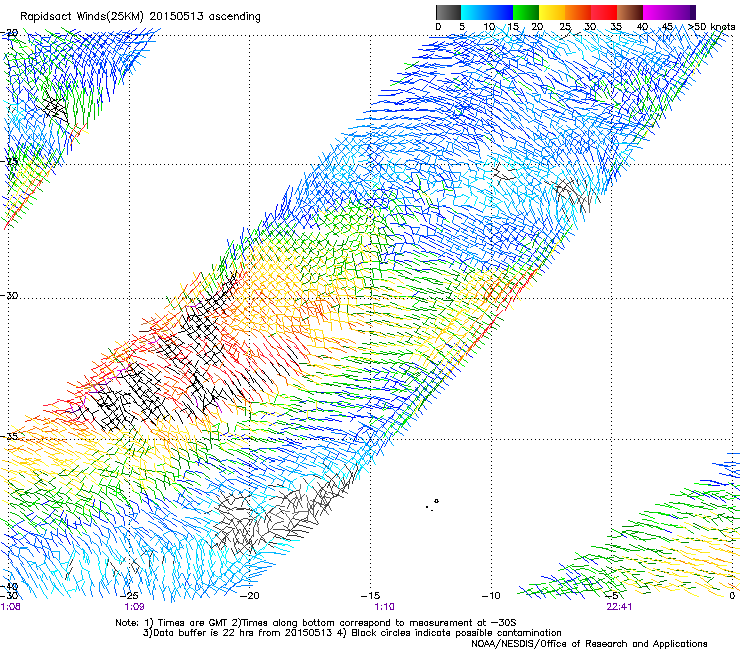Select the '-5' longitude label on bottom axis
This screenshot has width=740, height=650.
(612, 596)
